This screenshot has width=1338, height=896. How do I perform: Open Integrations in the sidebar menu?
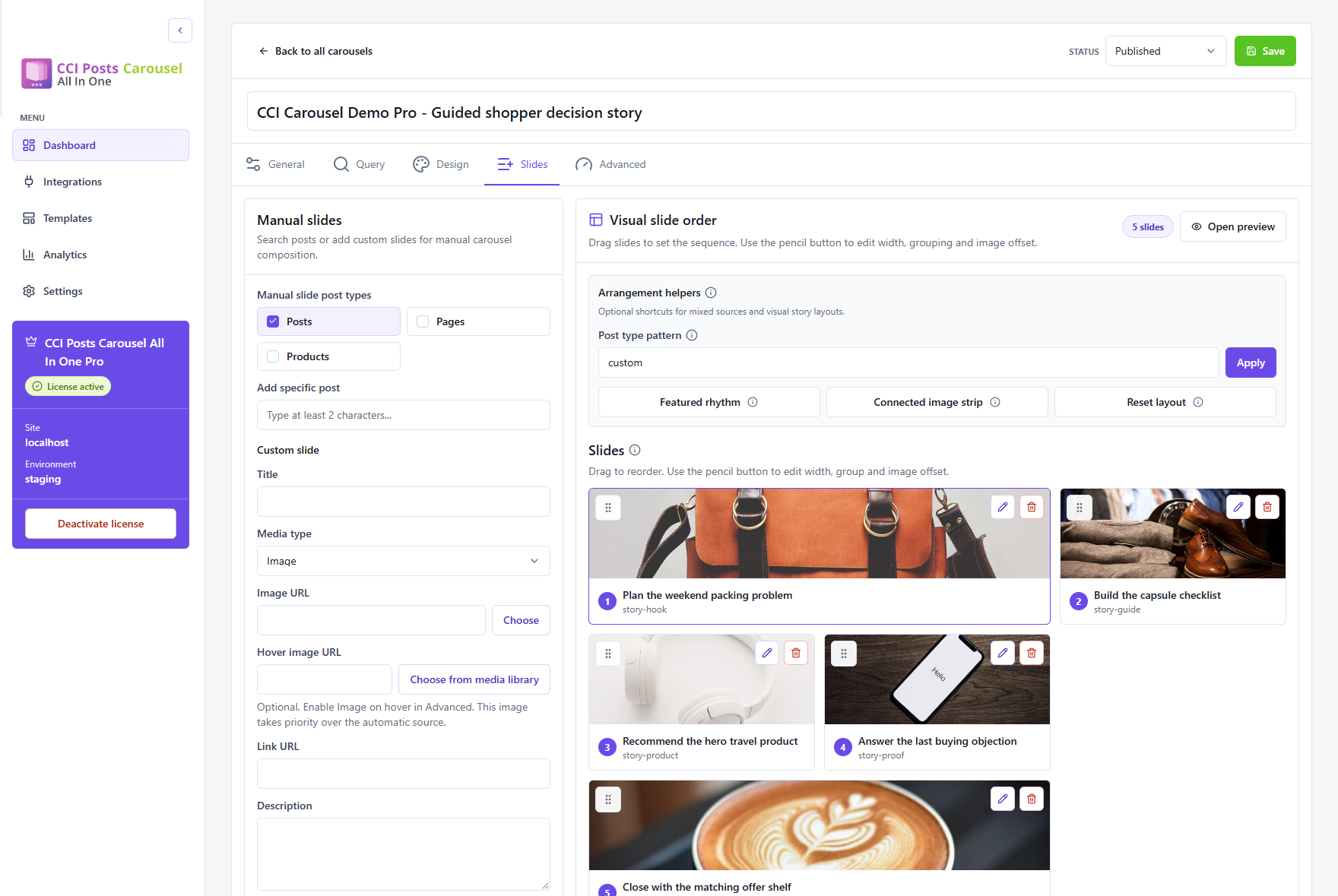click(x=100, y=182)
